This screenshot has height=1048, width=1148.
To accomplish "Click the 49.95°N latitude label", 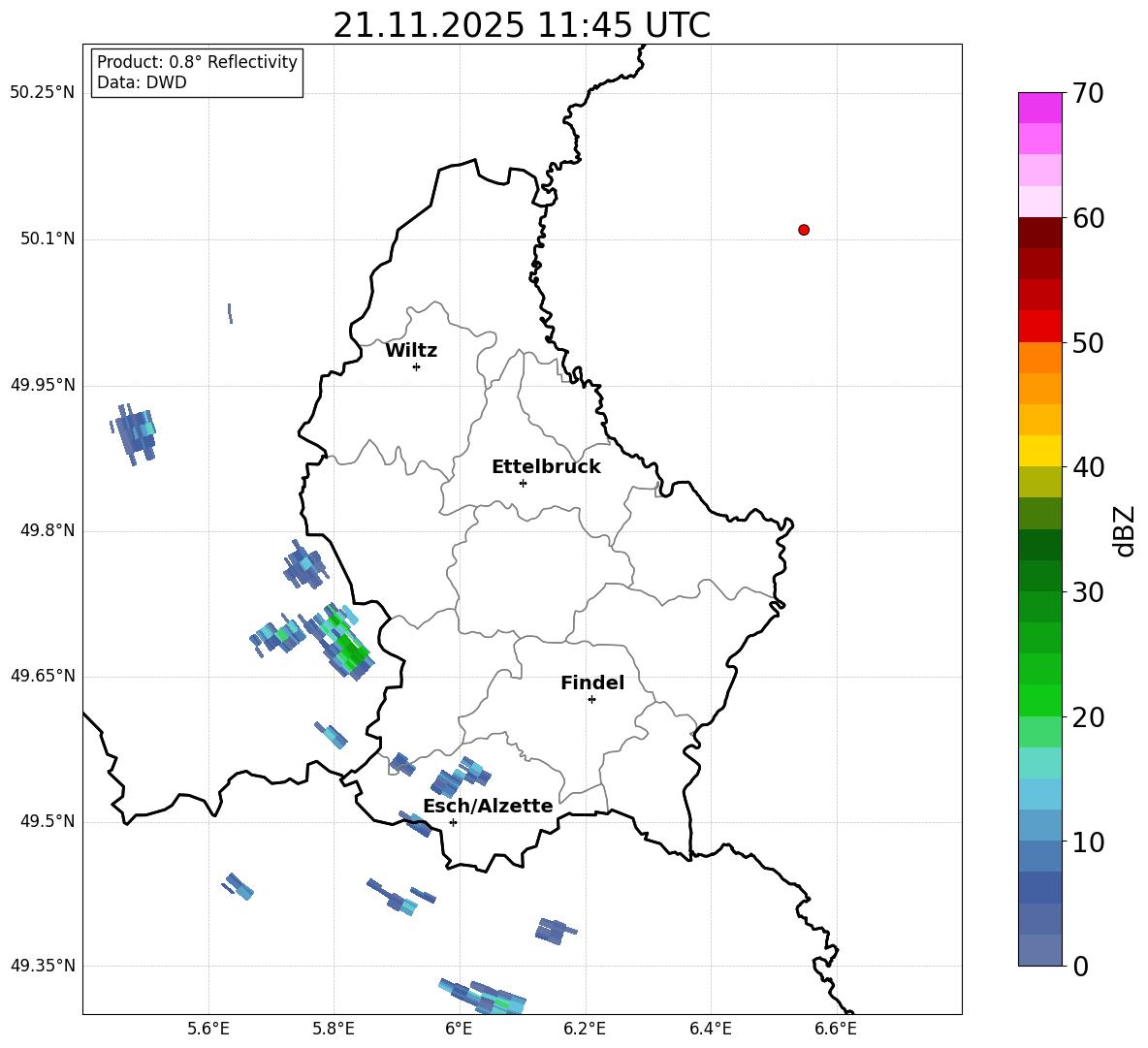I will click(43, 385).
